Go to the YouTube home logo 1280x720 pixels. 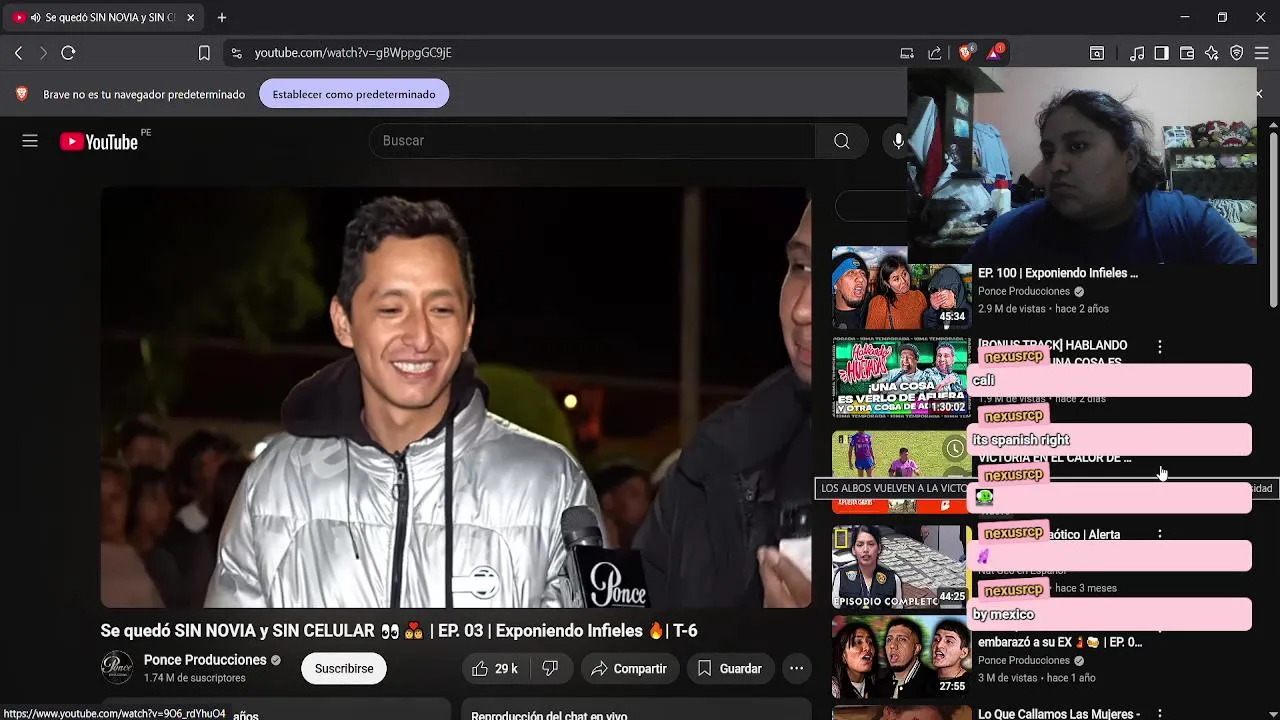click(x=99, y=142)
